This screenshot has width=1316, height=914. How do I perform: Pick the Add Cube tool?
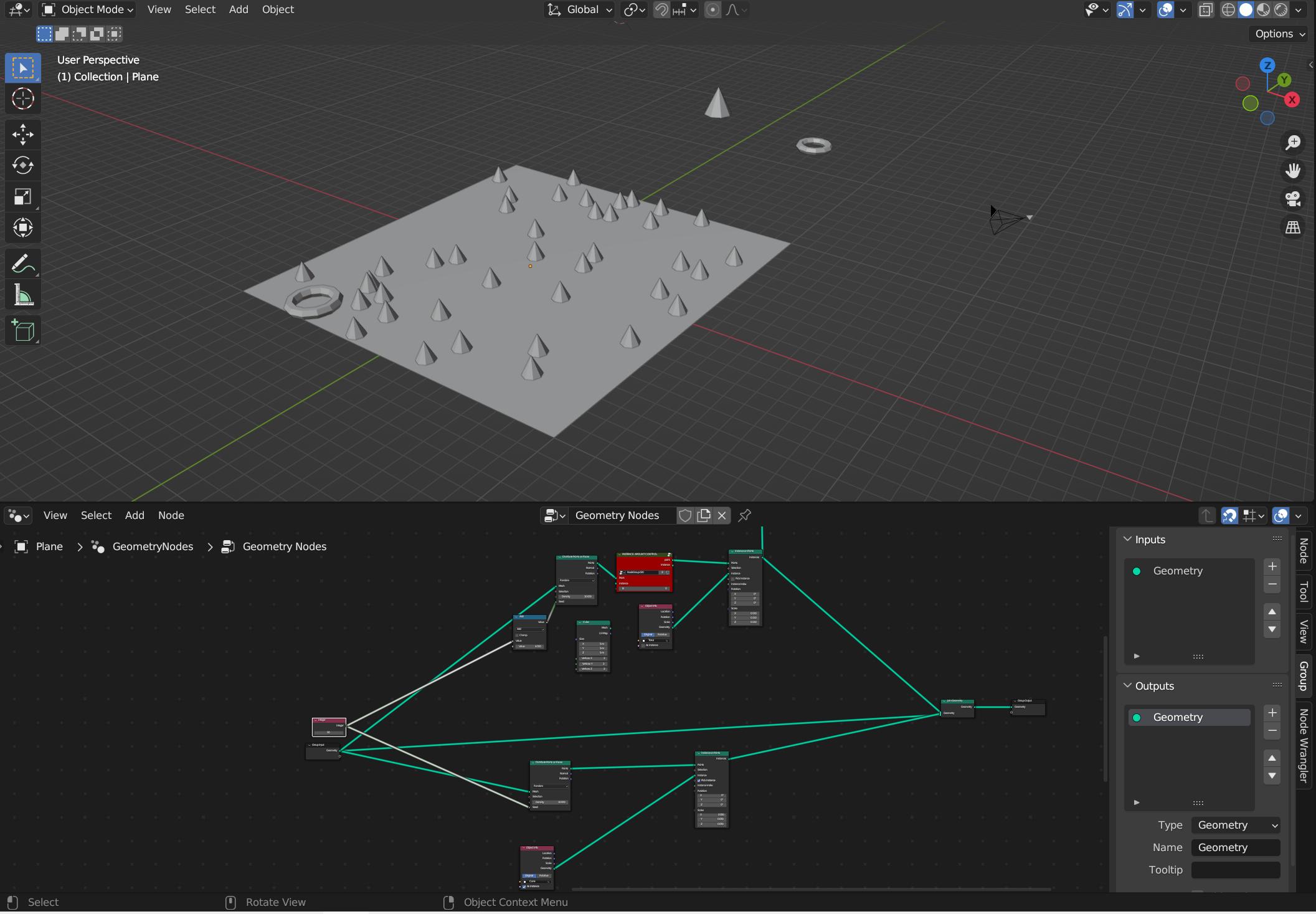point(23,331)
